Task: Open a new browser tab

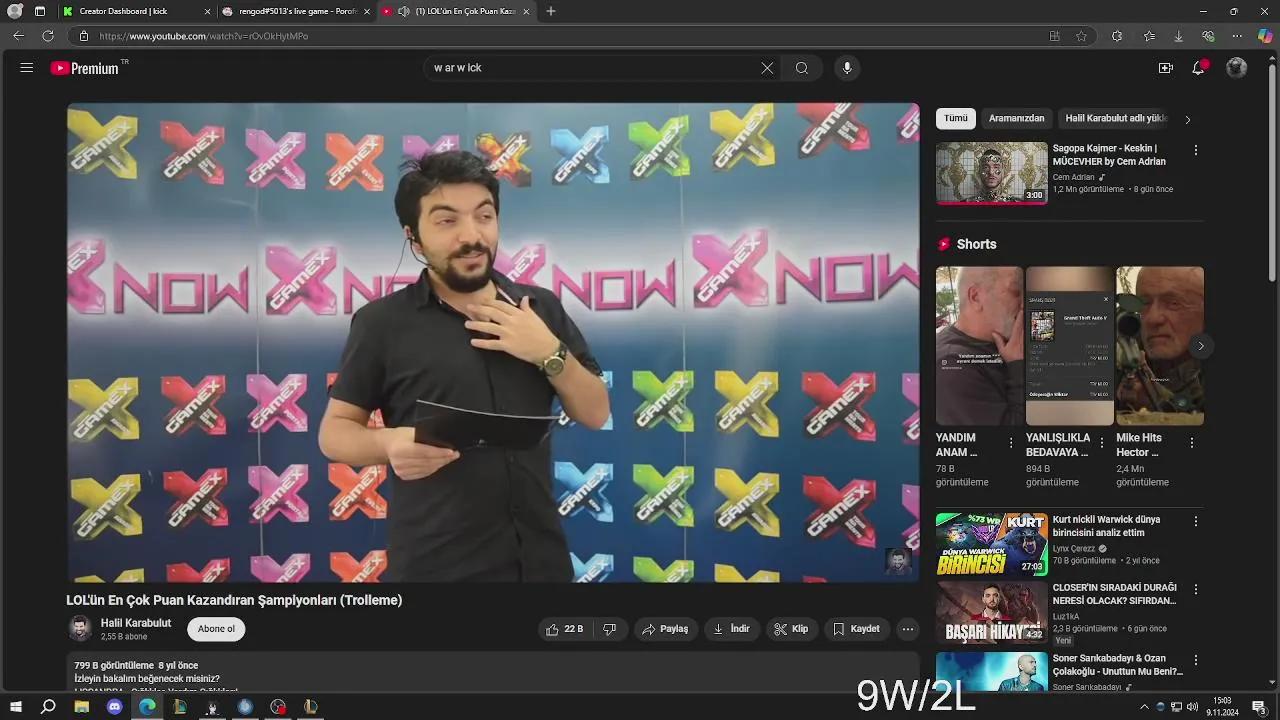Action: tap(551, 11)
